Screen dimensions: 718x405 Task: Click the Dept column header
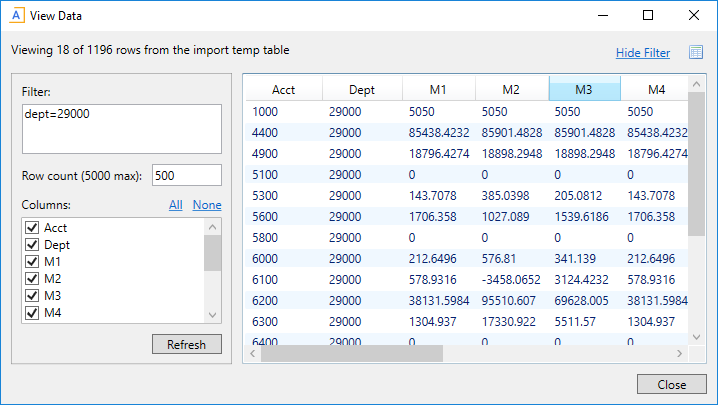click(361, 89)
